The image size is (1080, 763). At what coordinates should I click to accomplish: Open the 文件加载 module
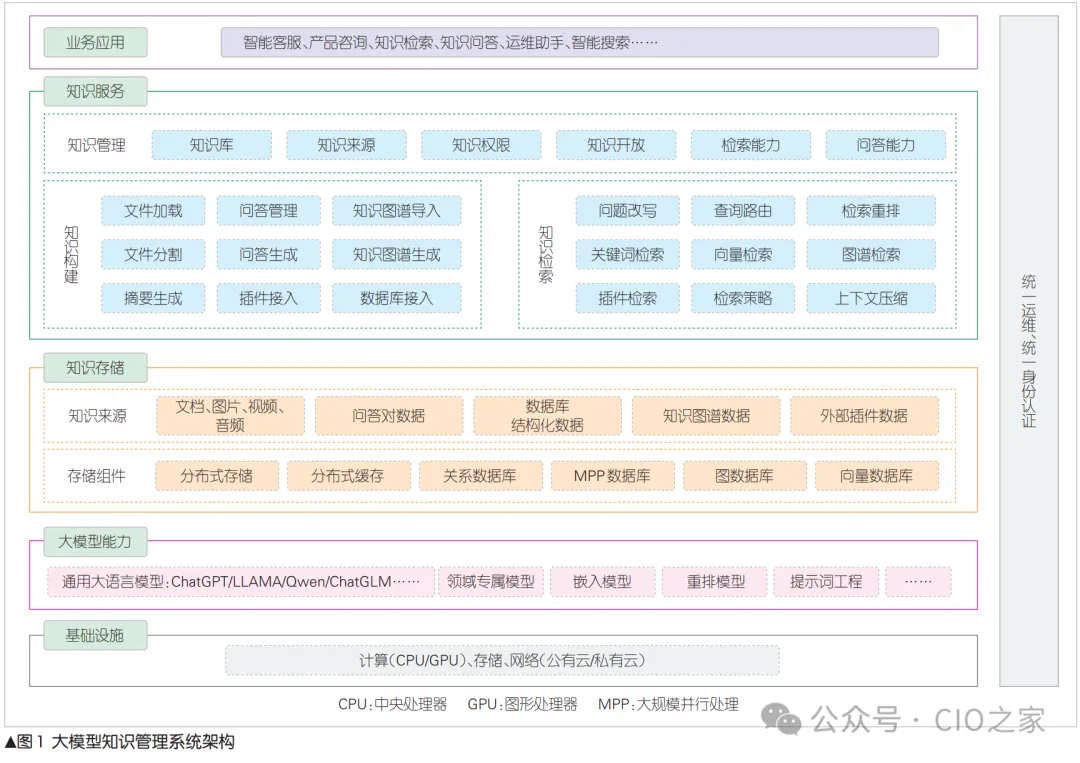(153, 210)
